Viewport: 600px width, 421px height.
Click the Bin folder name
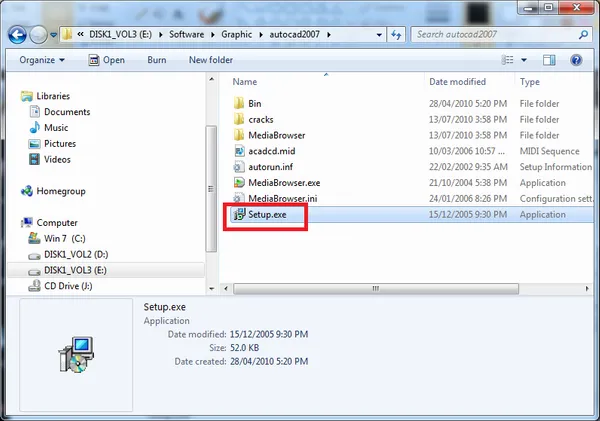[x=254, y=103]
